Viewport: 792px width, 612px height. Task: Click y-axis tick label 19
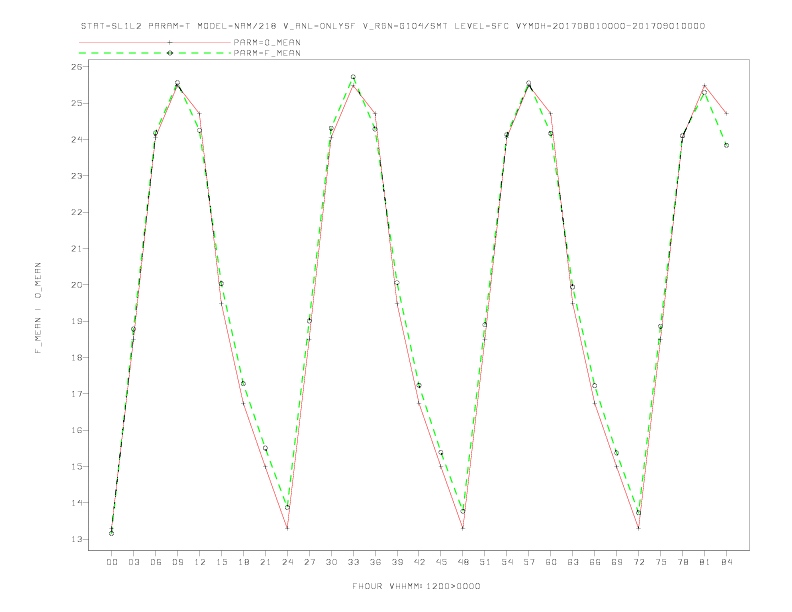coord(76,321)
